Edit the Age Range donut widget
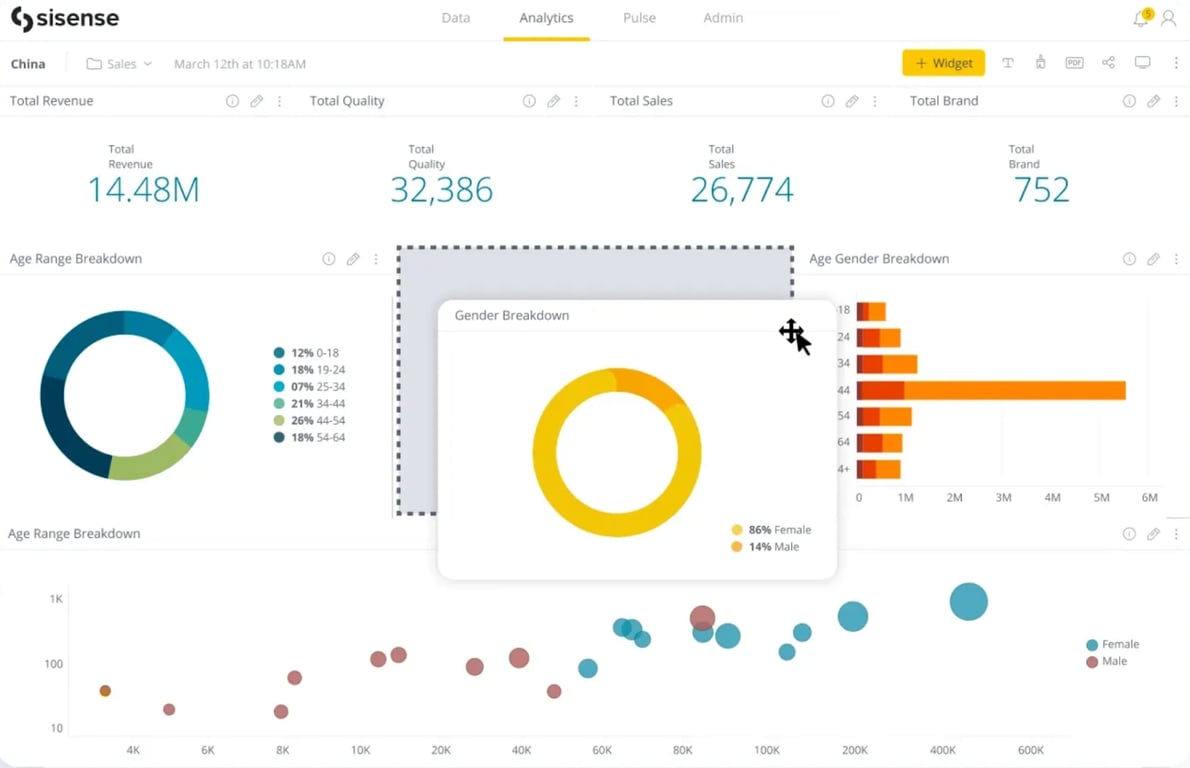This screenshot has width=1190, height=768. click(353, 259)
